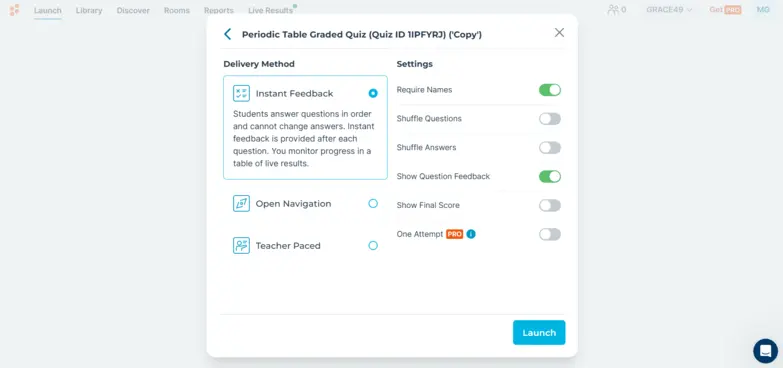Image resolution: width=783 pixels, height=368 pixels.
Task: Select the Open Navigation radio button
Action: pos(373,203)
